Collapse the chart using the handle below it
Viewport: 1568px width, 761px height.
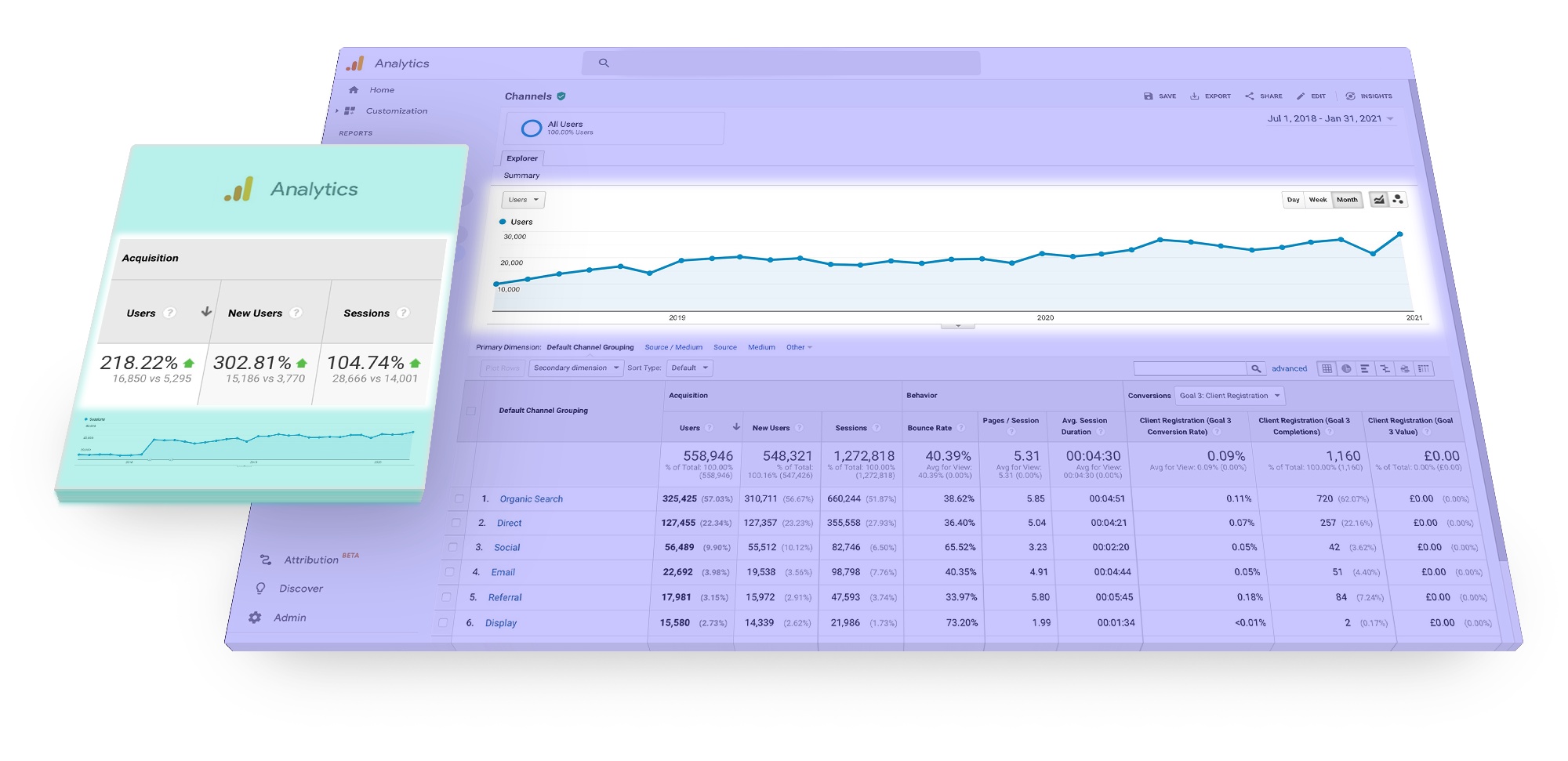click(958, 325)
